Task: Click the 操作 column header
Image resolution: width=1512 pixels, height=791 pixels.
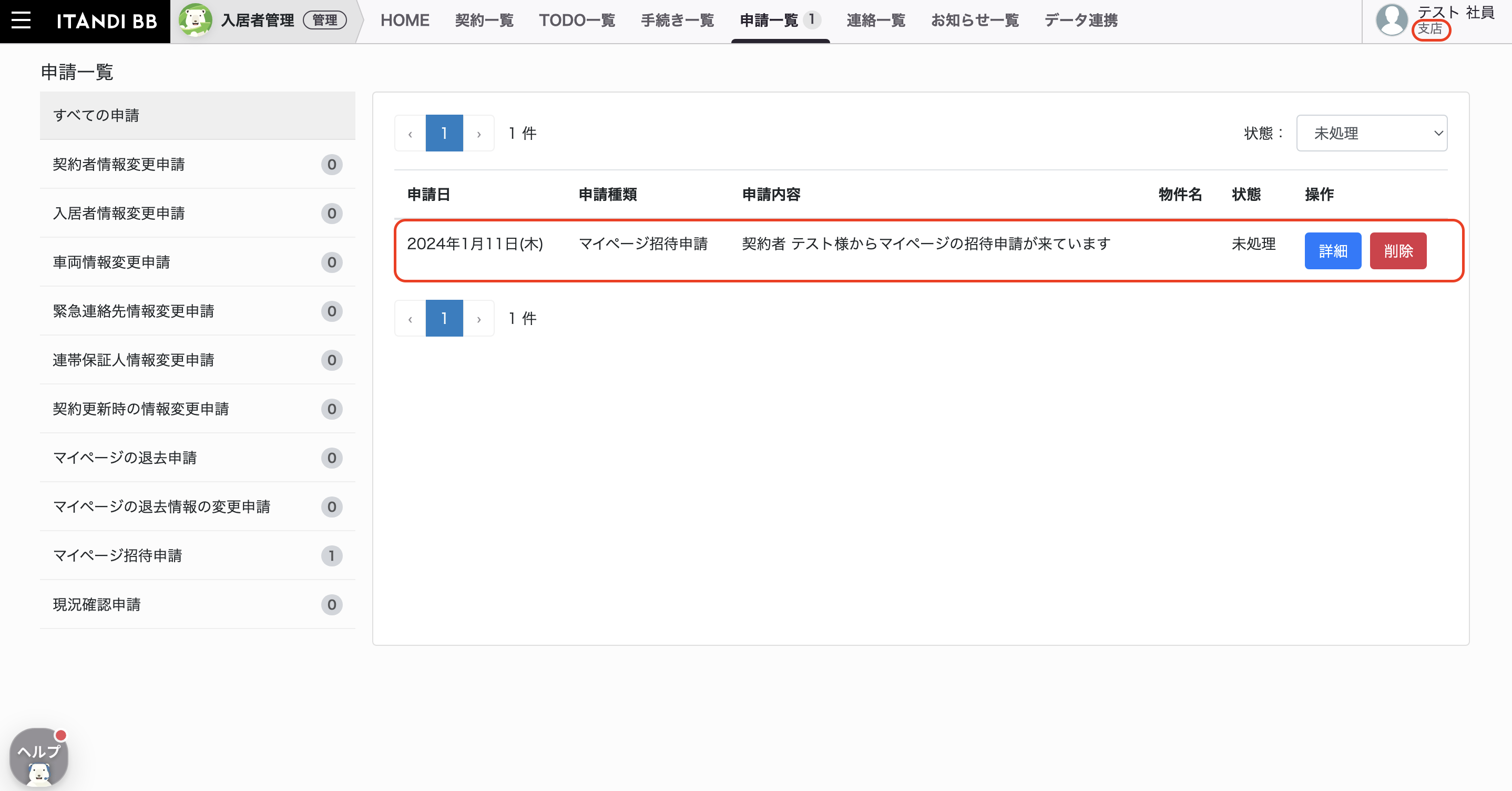Action: click(x=1320, y=195)
